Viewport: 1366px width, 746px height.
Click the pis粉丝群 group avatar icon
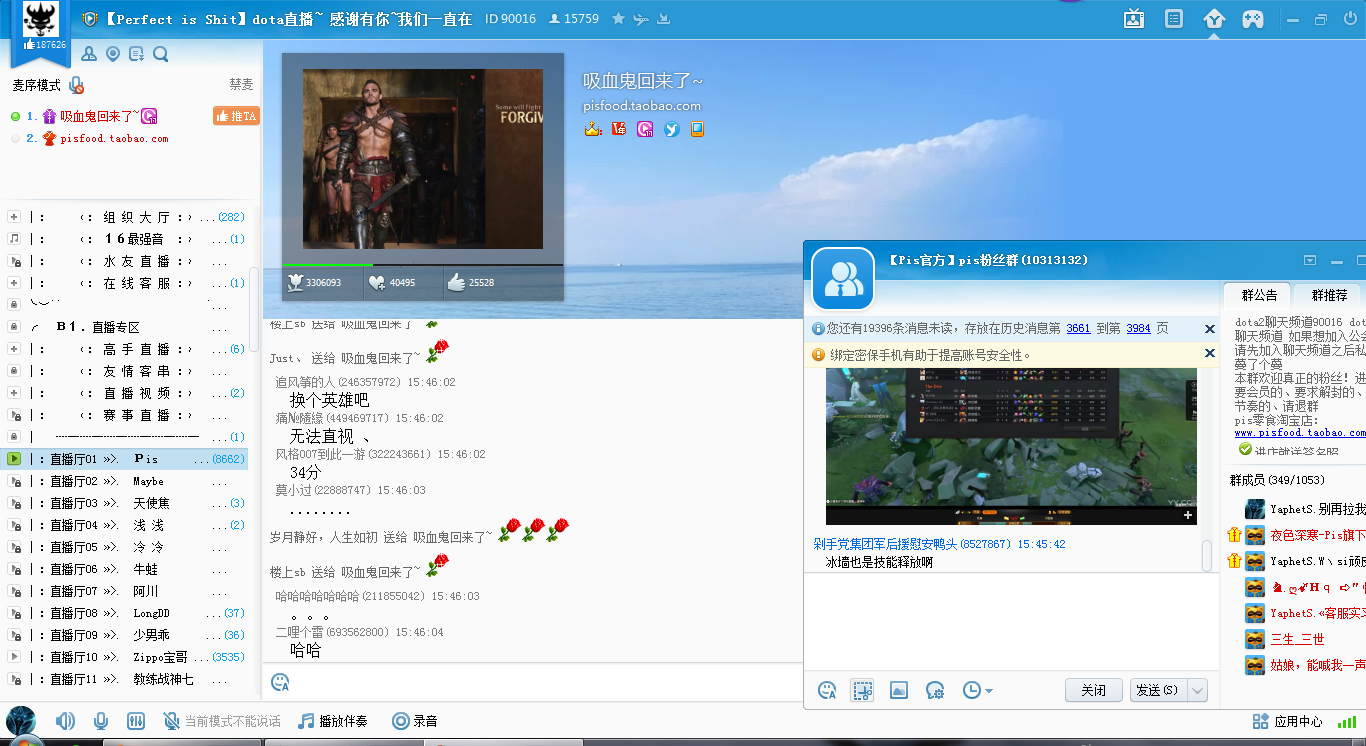tap(843, 278)
